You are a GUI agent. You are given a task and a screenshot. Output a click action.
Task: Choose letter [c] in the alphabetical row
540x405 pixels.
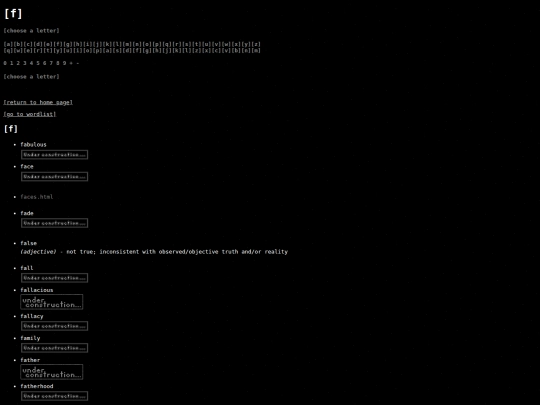coord(28,44)
